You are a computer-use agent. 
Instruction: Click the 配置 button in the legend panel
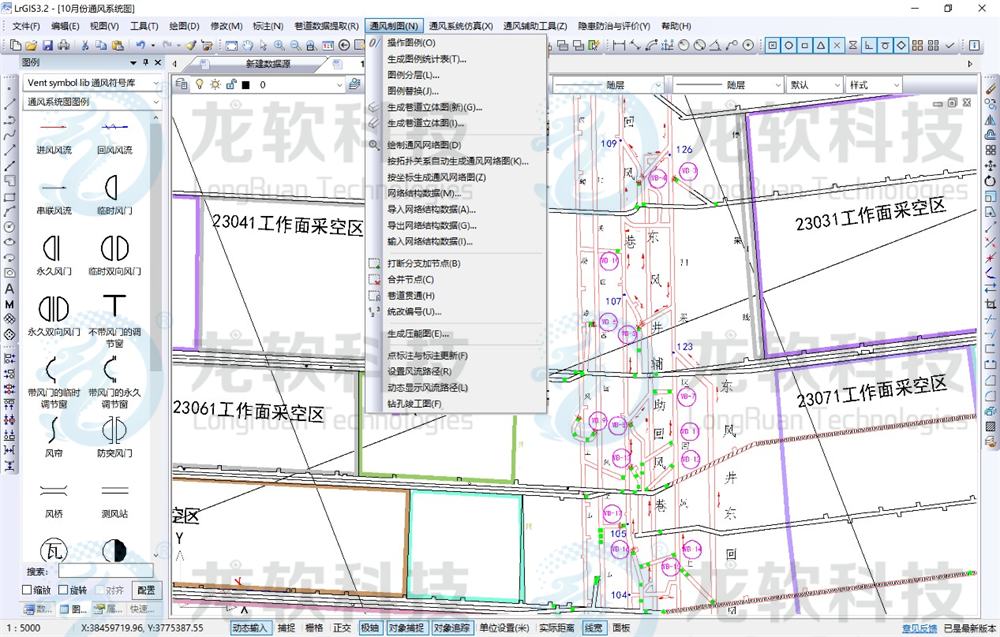pos(146,589)
